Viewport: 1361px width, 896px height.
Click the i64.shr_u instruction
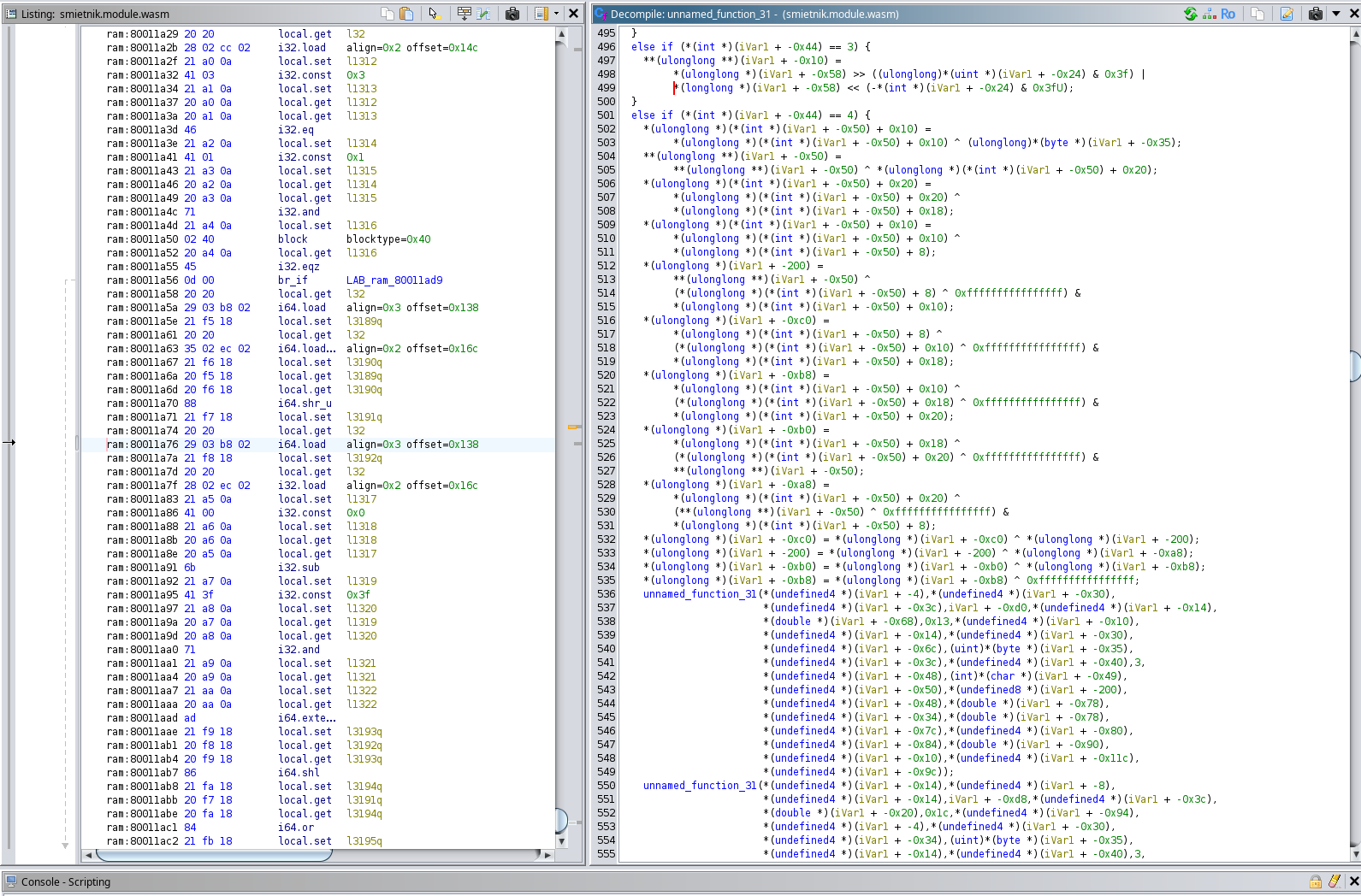tap(305, 404)
